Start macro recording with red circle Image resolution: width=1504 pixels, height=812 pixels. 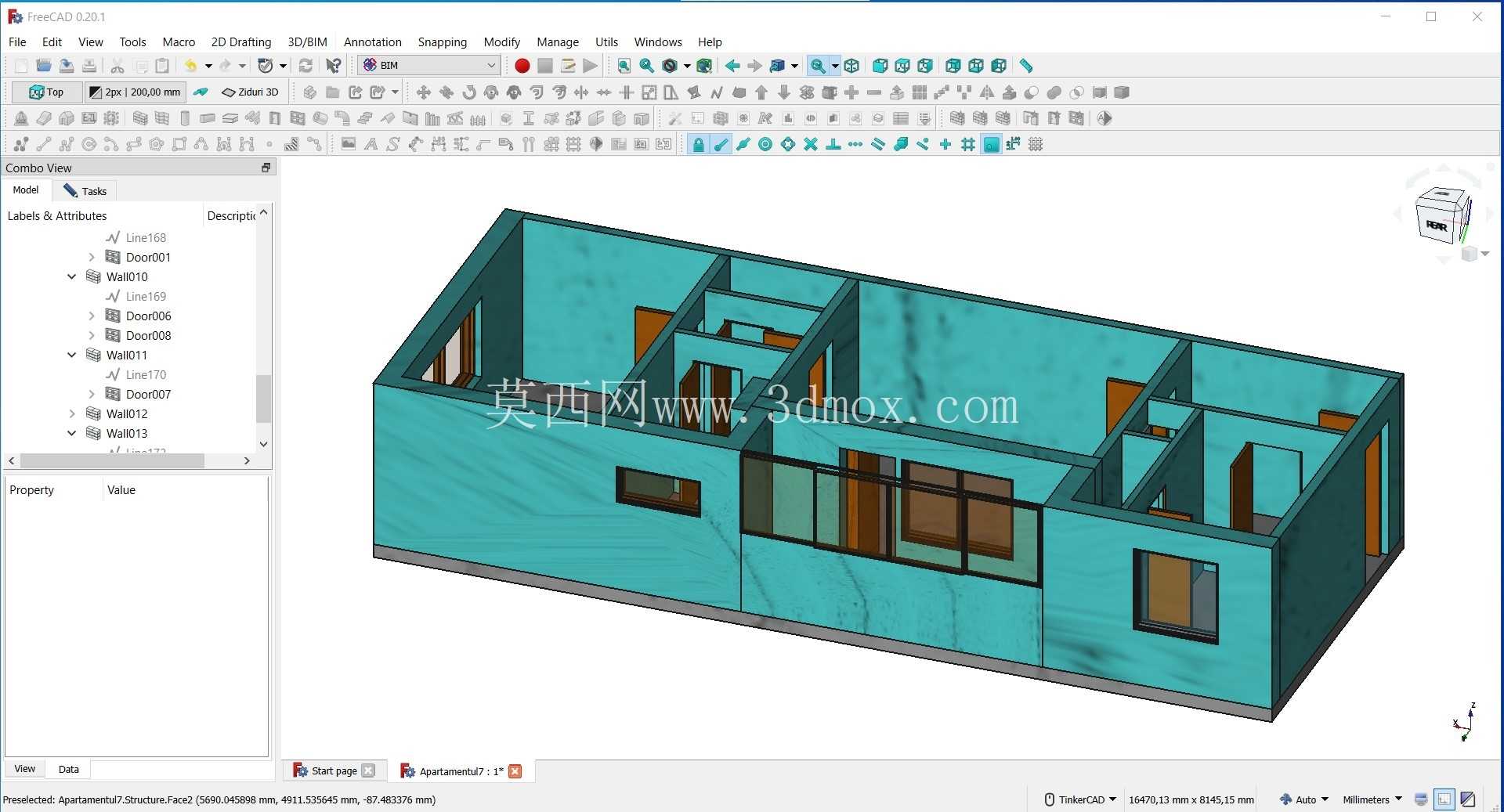point(522,66)
